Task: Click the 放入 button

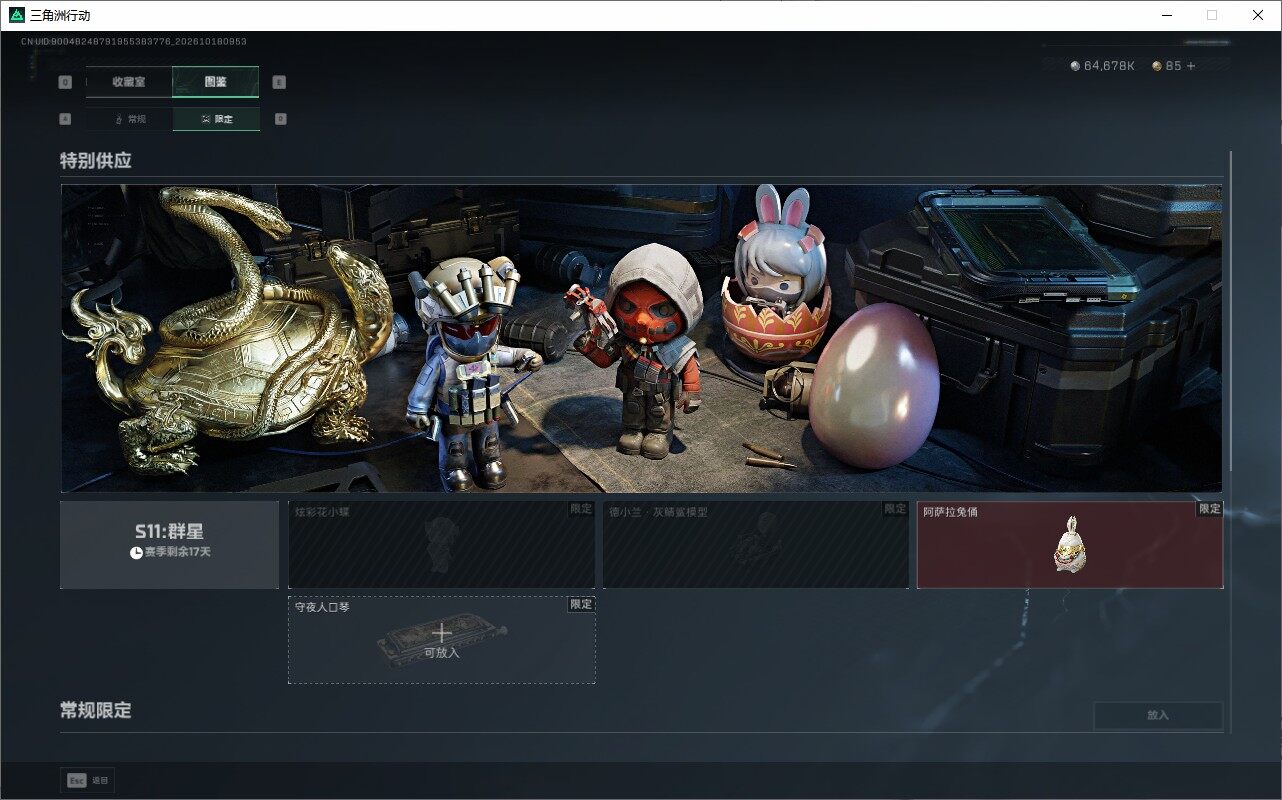Action: click(1158, 715)
